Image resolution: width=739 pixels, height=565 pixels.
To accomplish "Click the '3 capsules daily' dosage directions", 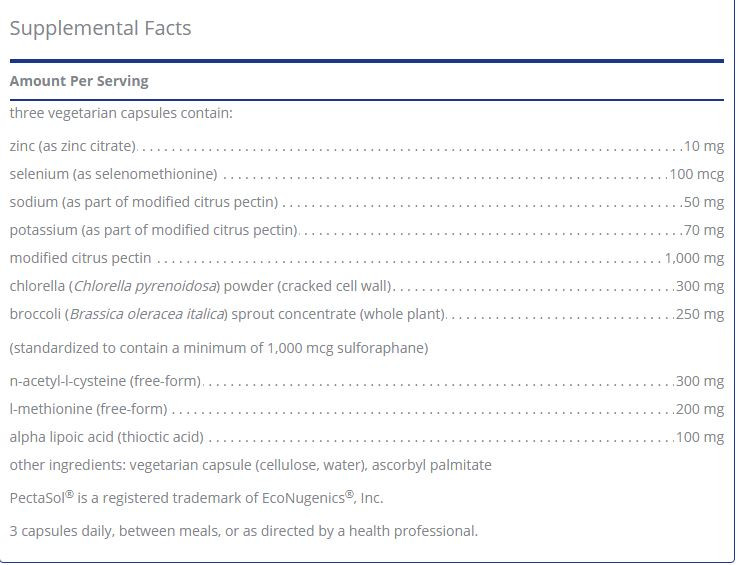I will (x=243, y=531).
